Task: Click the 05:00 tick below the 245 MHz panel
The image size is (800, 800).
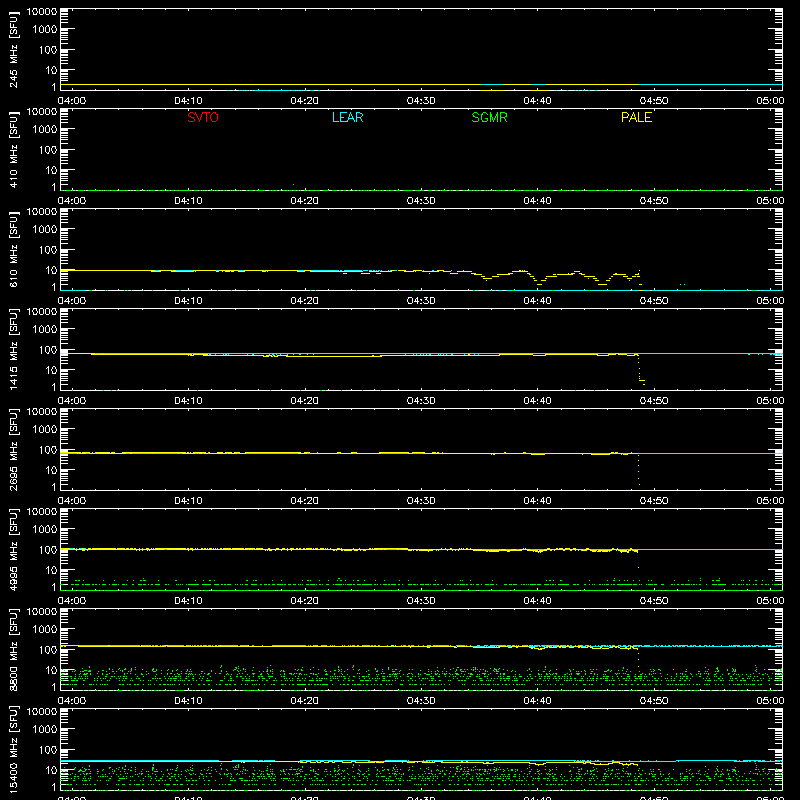Action: point(770,101)
